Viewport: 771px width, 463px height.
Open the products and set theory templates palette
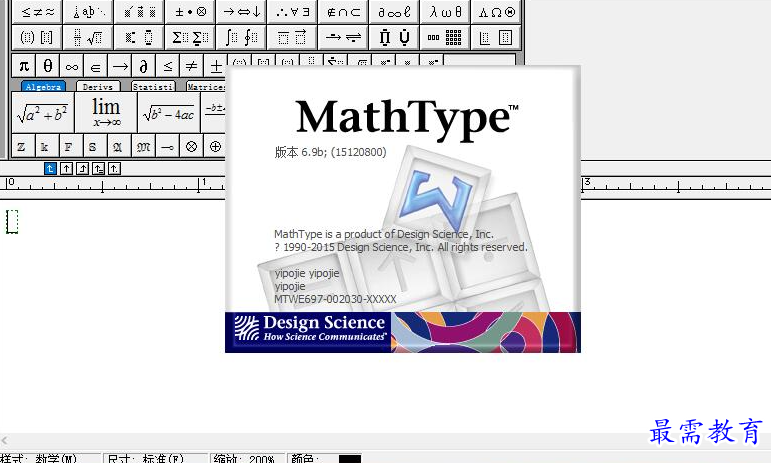[x=395, y=37]
